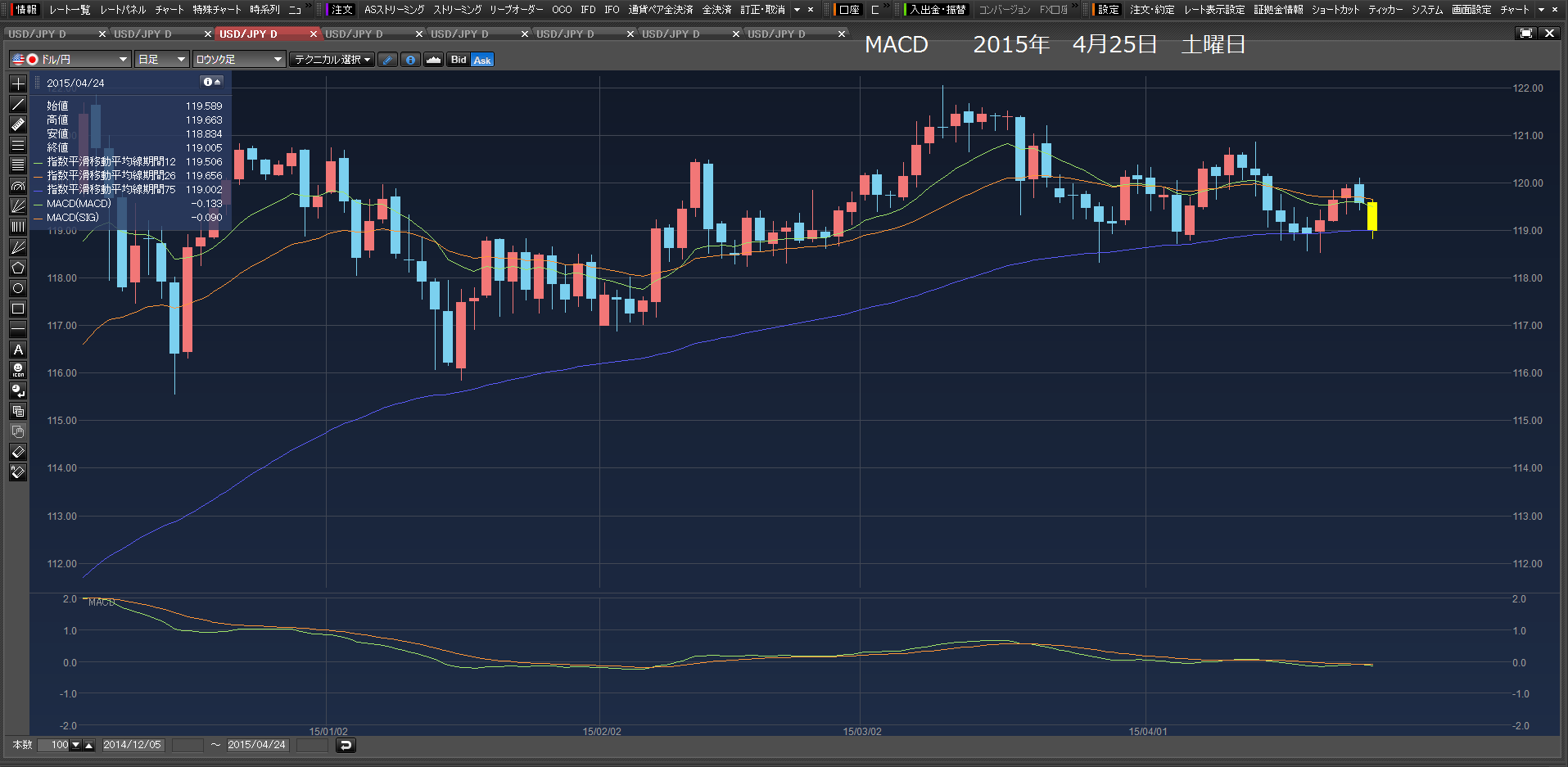Click the end date field 2015/04/24
This screenshot has width=1568, height=767.
256,745
